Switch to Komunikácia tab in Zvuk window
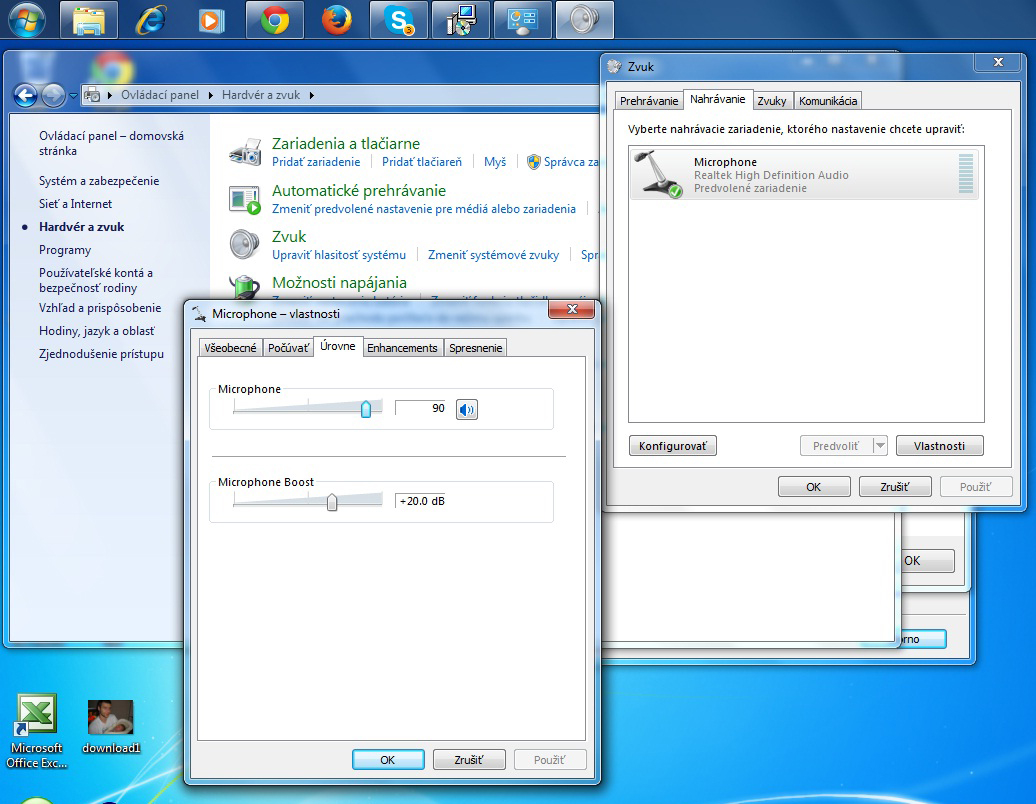Viewport: 1036px width, 804px height. [828, 101]
